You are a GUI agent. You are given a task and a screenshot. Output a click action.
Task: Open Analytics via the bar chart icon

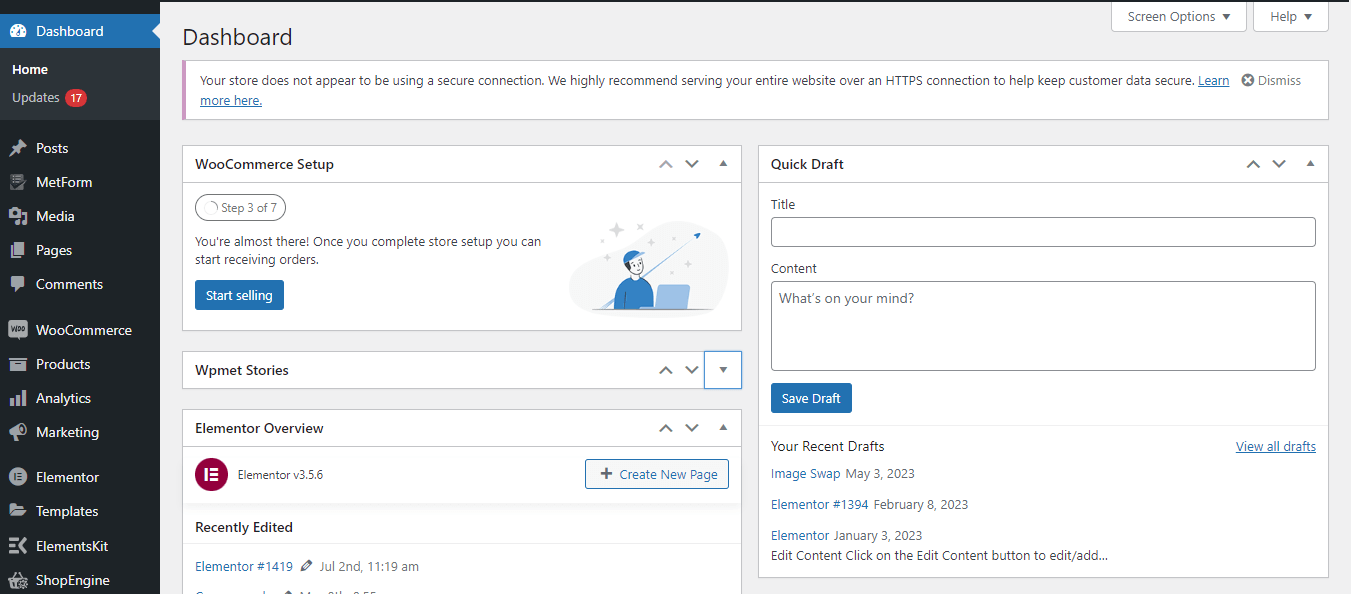(x=18, y=398)
